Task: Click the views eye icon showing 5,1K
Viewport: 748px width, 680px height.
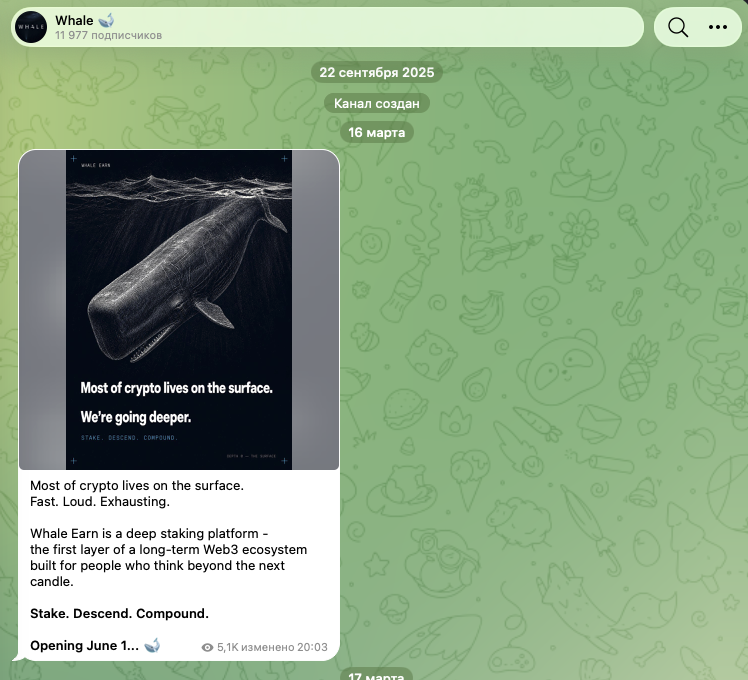Action: (207, 647)
